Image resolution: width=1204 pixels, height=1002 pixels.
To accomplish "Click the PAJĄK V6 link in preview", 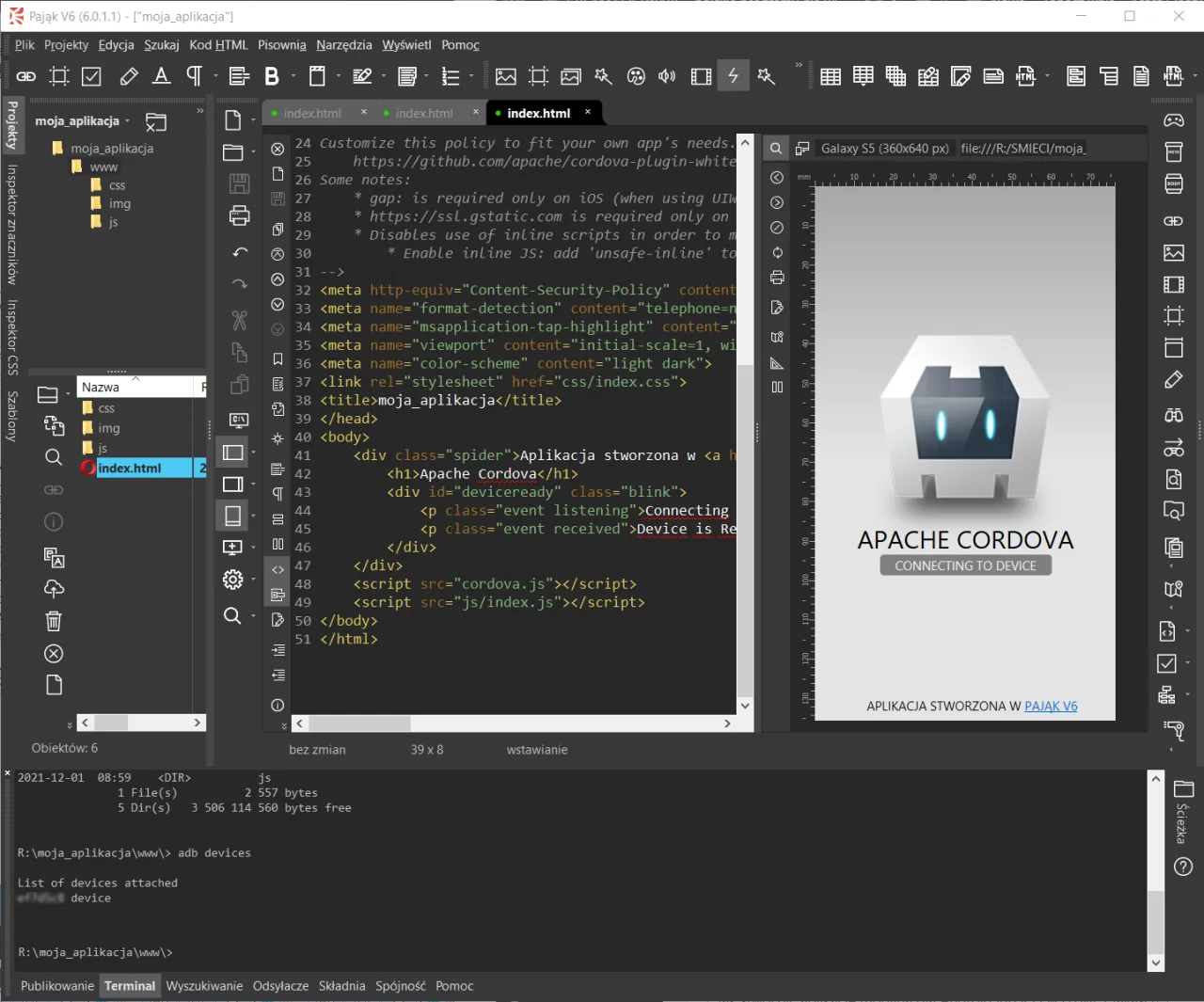I will (1051, 706).
